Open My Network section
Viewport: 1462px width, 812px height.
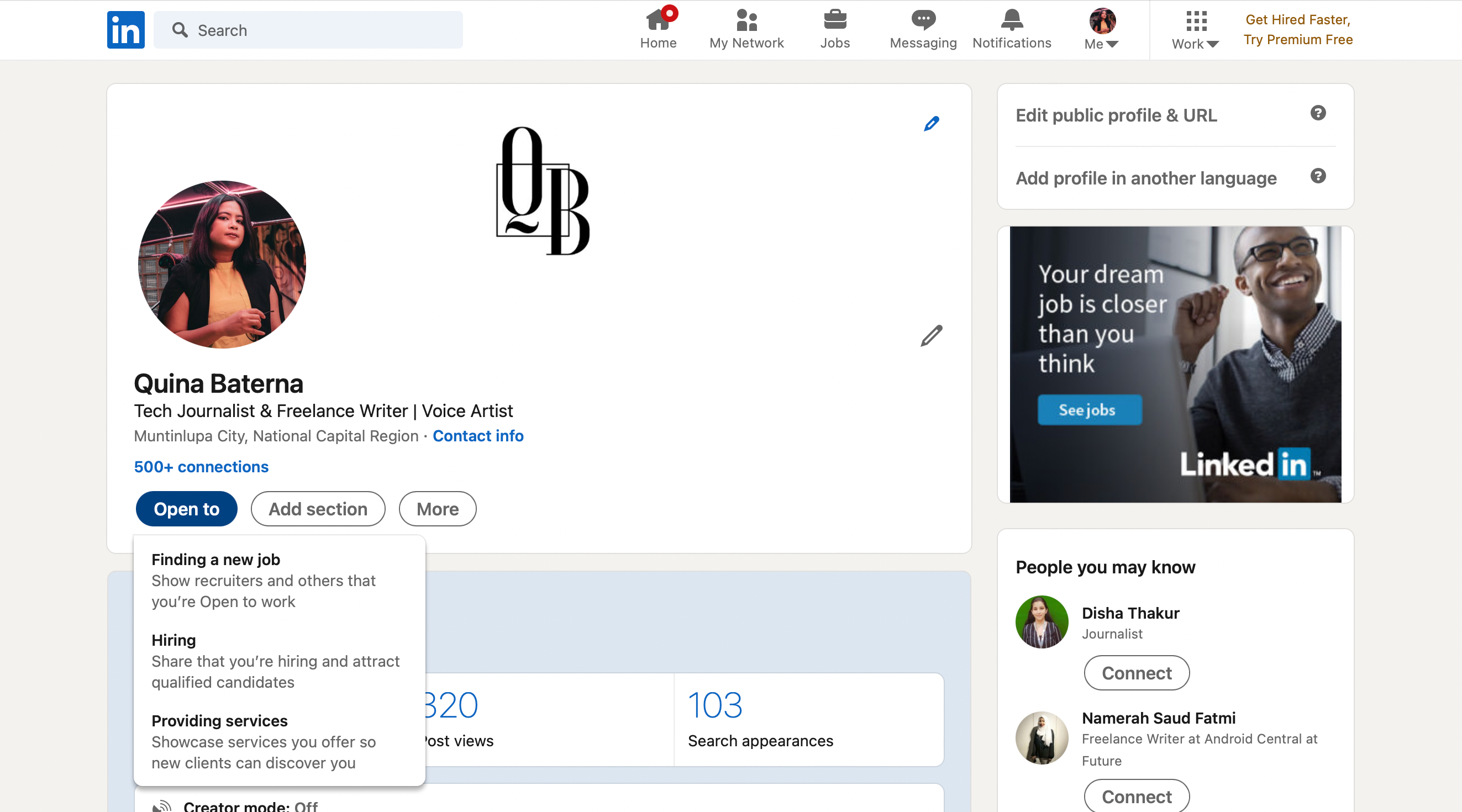pyautogui.click(x=747, y=29)
